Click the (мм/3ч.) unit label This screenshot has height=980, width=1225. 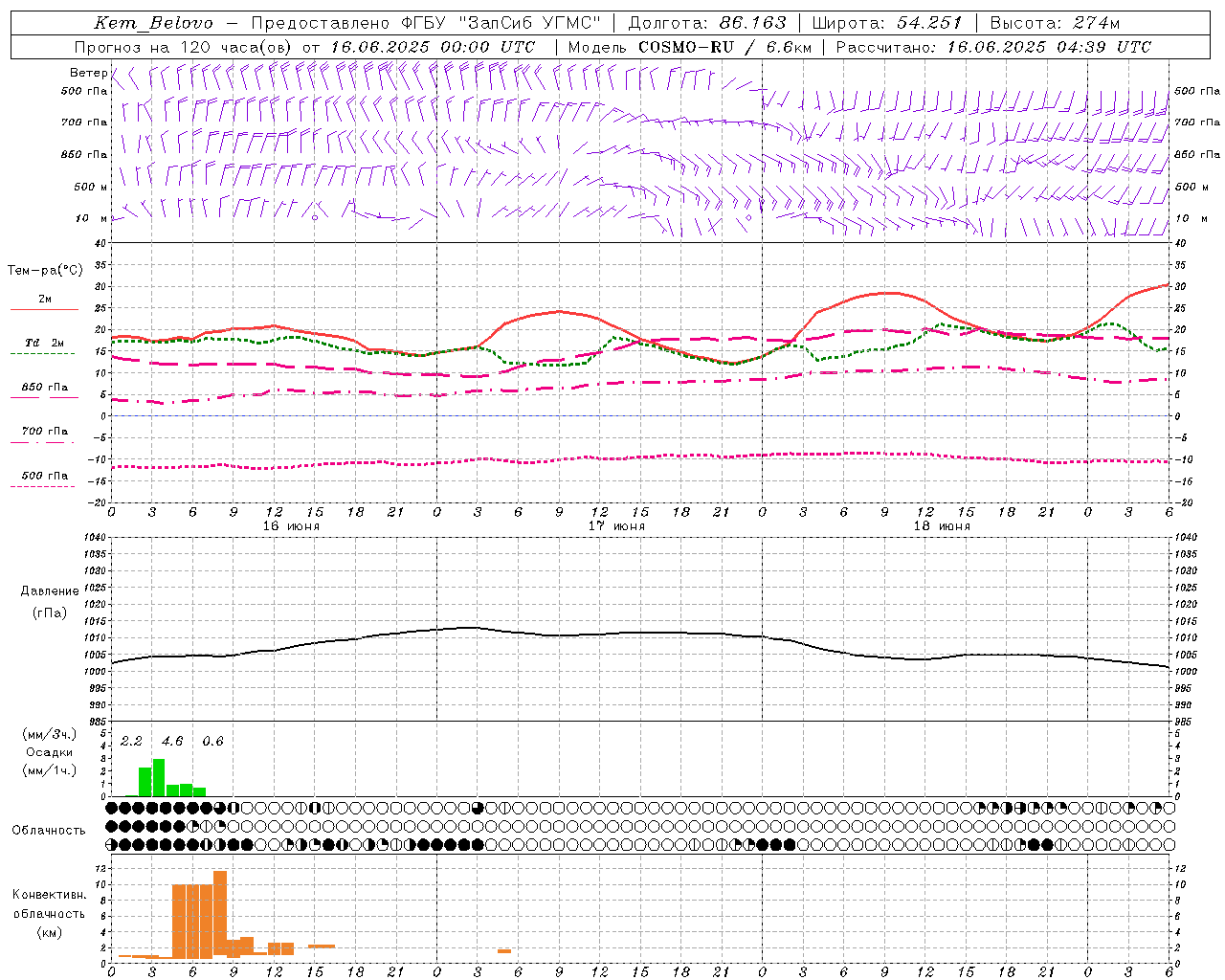[x=49, y=734]
